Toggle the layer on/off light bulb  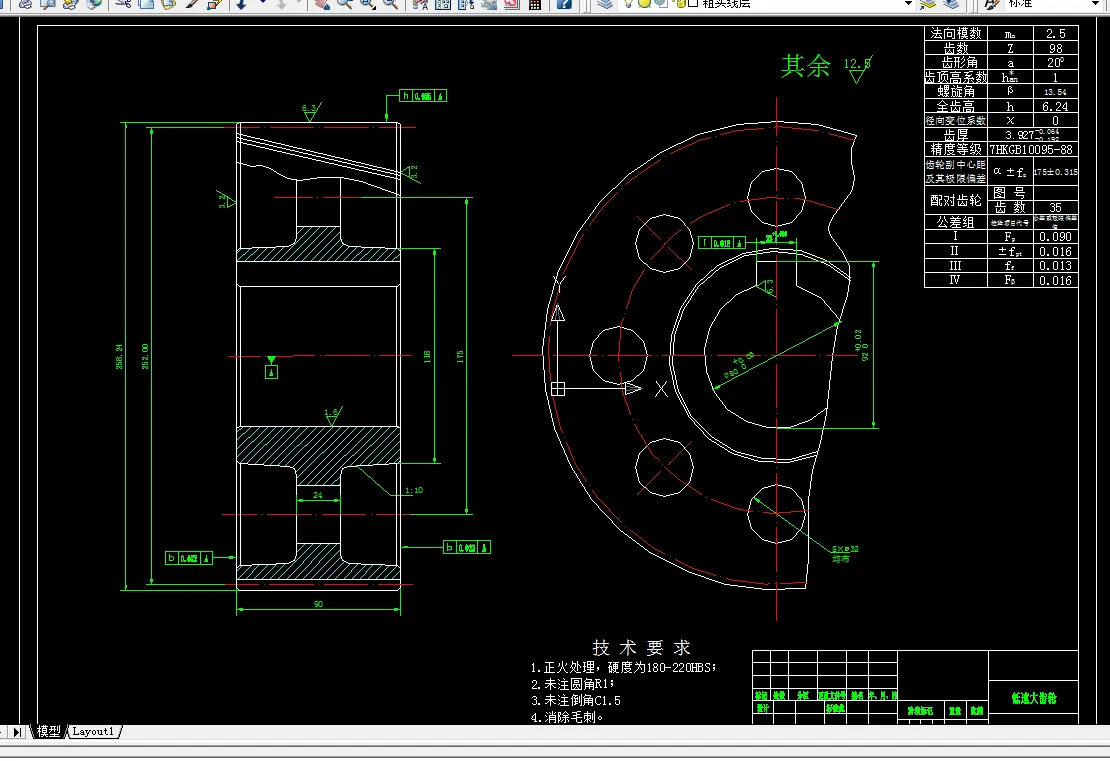point(628,4)
